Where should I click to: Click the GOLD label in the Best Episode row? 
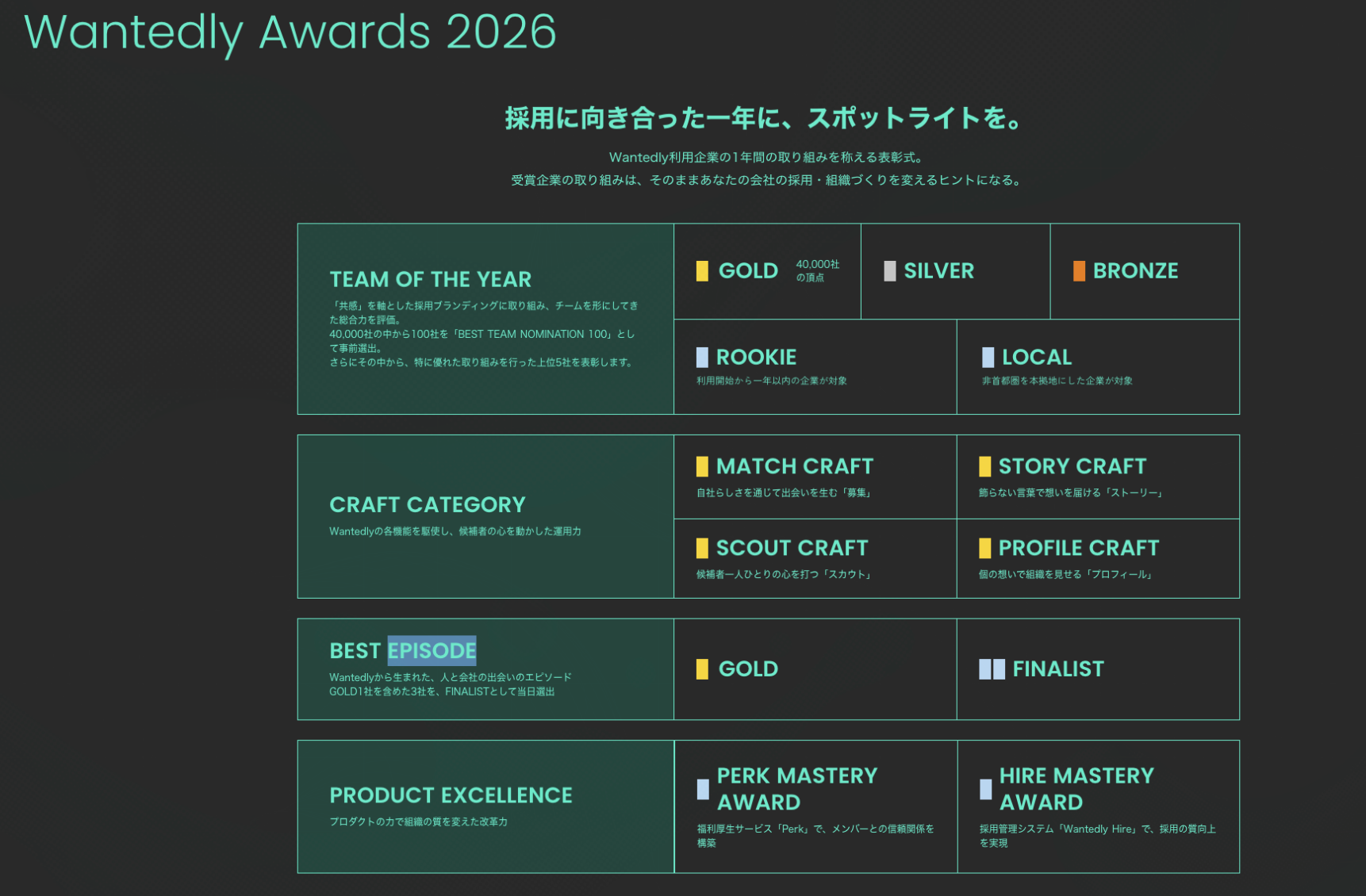click(x=748, y=669)
